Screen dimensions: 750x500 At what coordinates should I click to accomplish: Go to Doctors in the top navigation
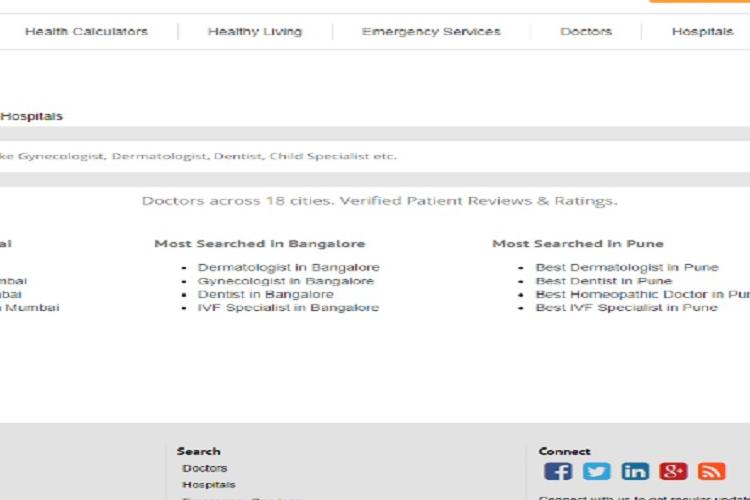586,32
